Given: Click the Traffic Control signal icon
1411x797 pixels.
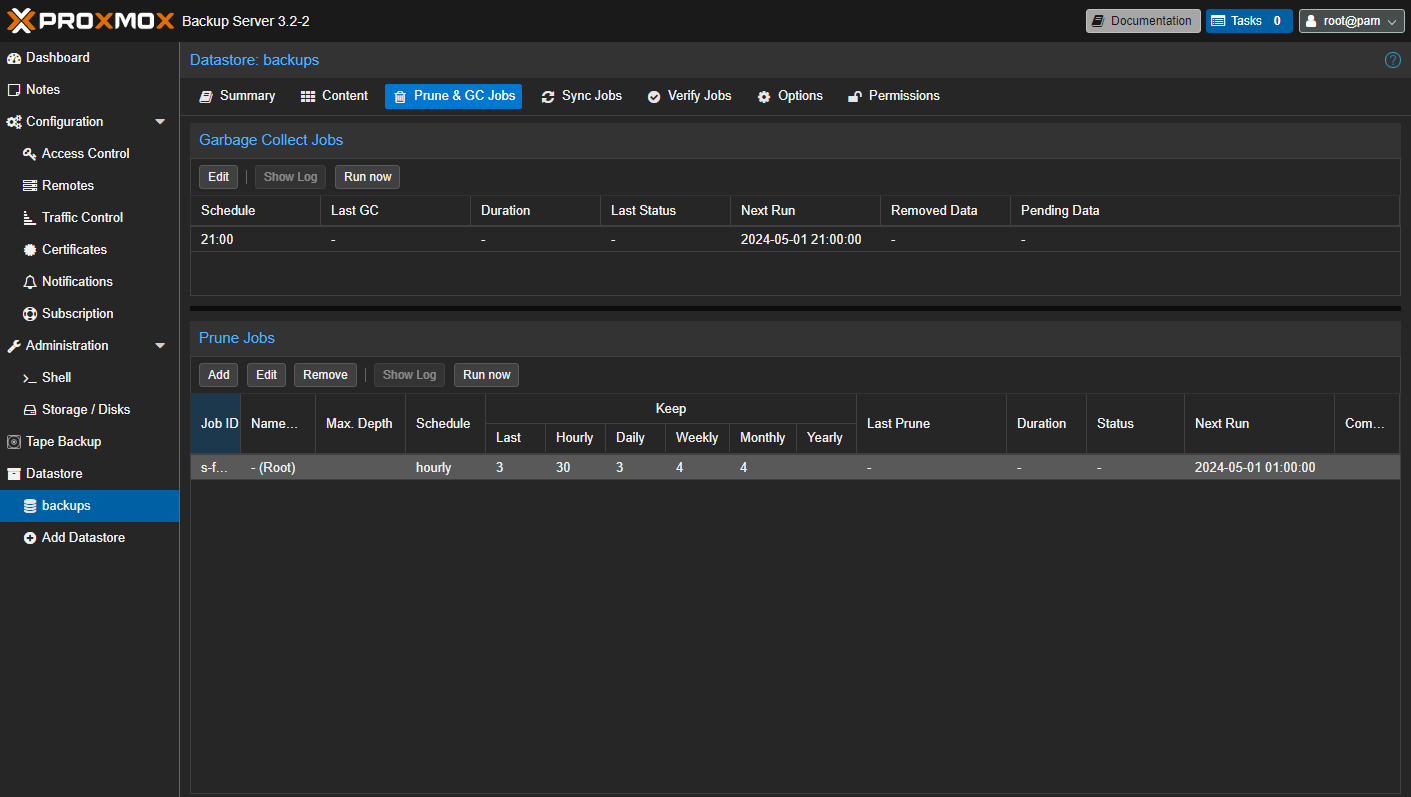Looking at the screenshot, I should pyautogui.click(x=30, y=218).
